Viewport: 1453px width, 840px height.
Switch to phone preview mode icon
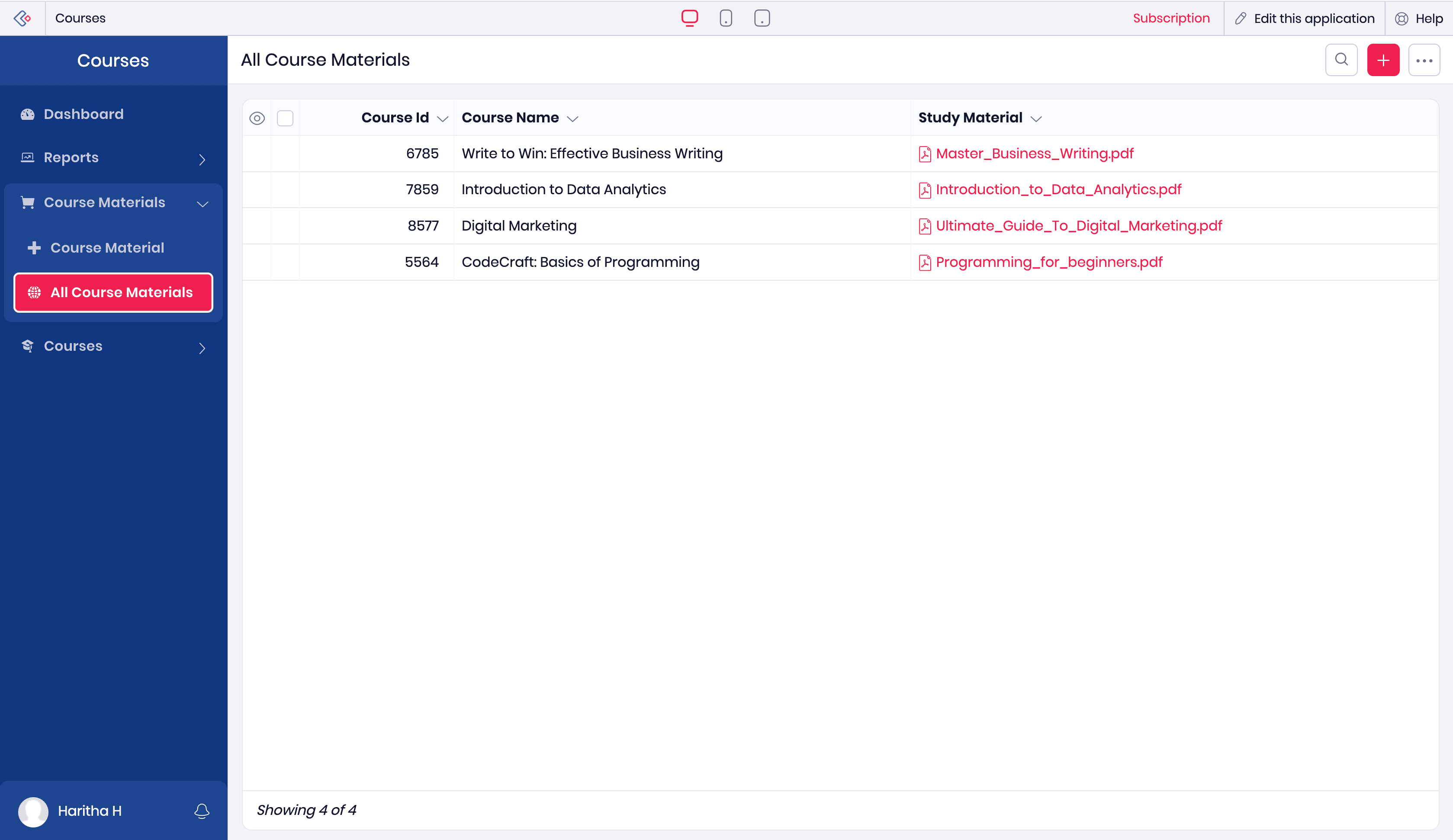pyautogui.click(x=726, y=19)
